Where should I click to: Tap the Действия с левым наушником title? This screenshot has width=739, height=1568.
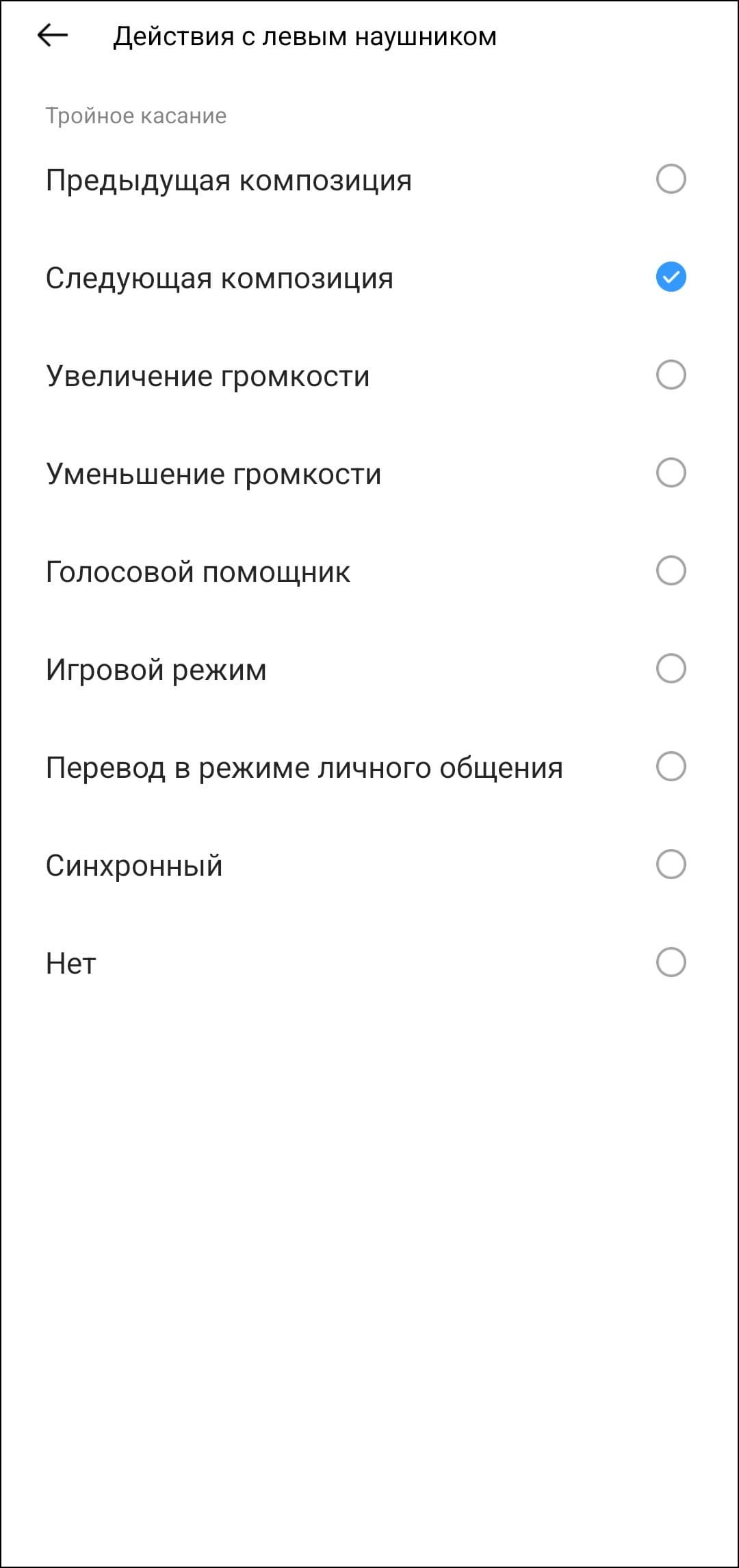[304, 36]
